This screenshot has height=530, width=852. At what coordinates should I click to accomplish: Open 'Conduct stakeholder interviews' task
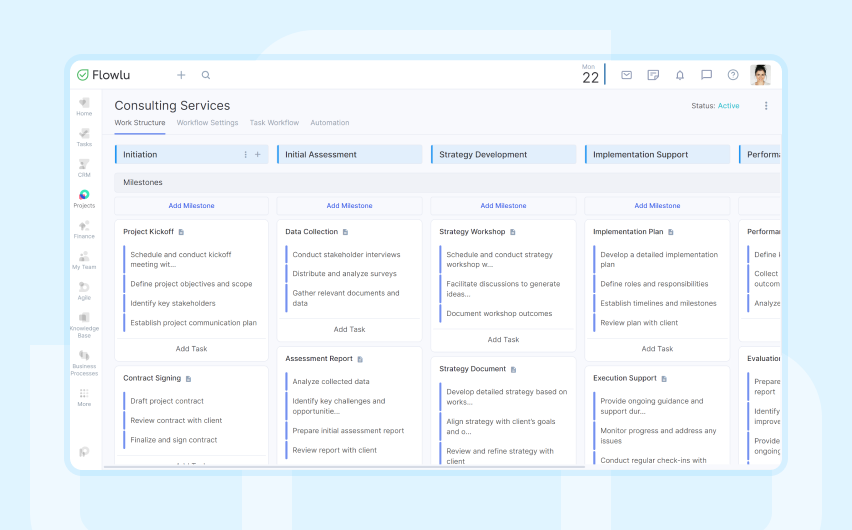346,254
